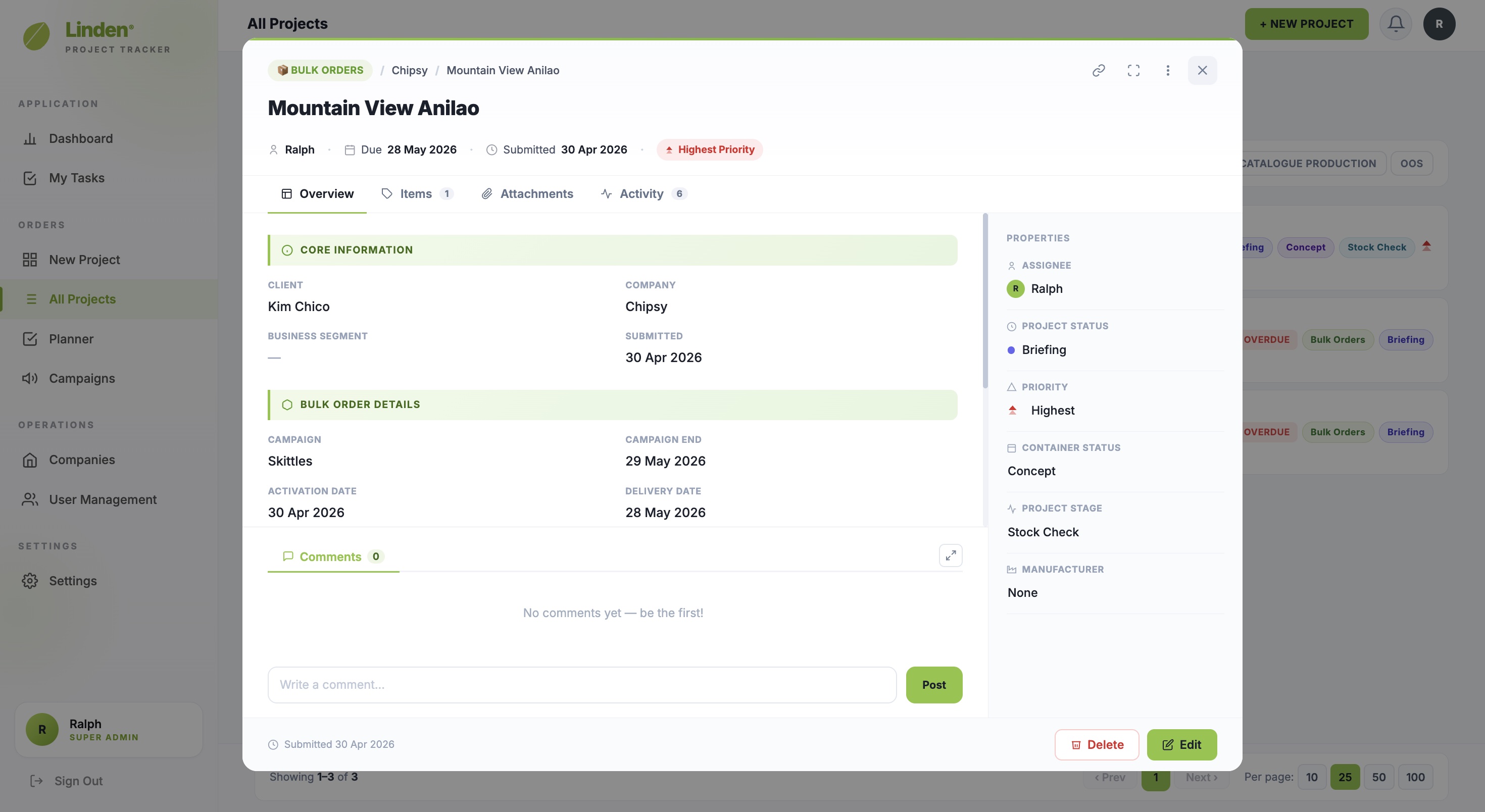Post the comment

934,685
